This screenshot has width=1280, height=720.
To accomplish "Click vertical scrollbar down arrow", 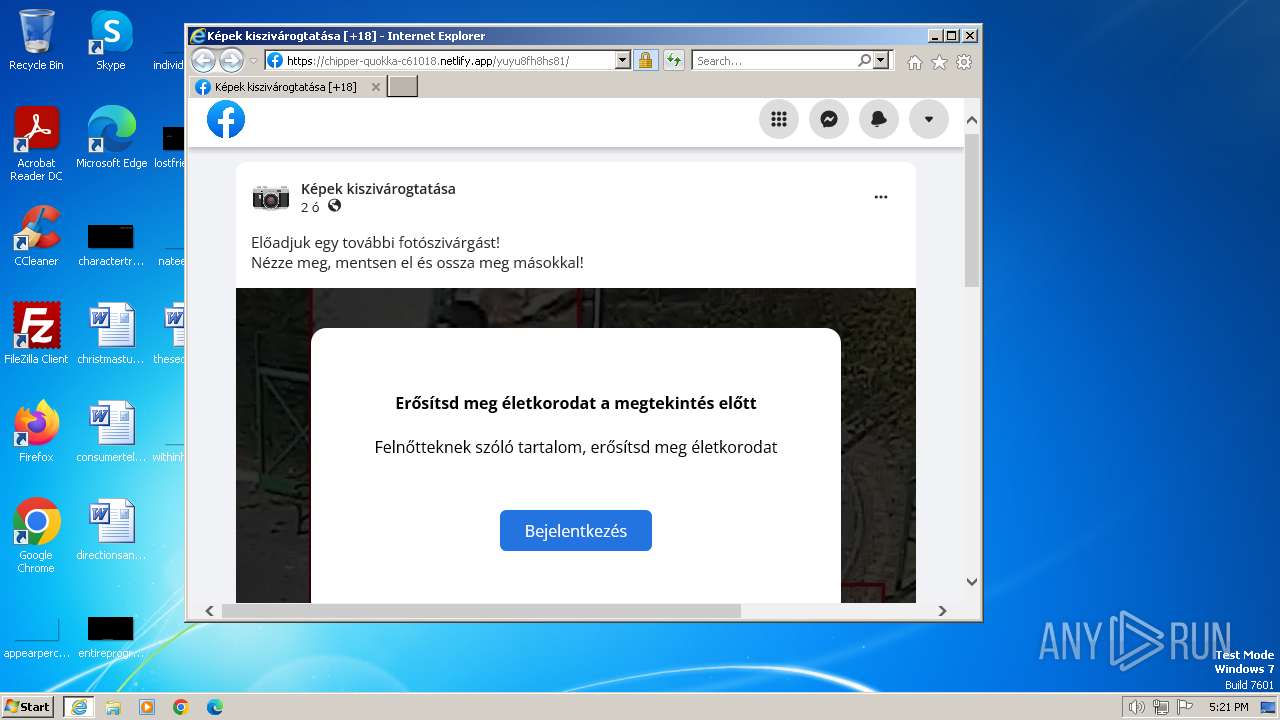I will coord(972,581).
